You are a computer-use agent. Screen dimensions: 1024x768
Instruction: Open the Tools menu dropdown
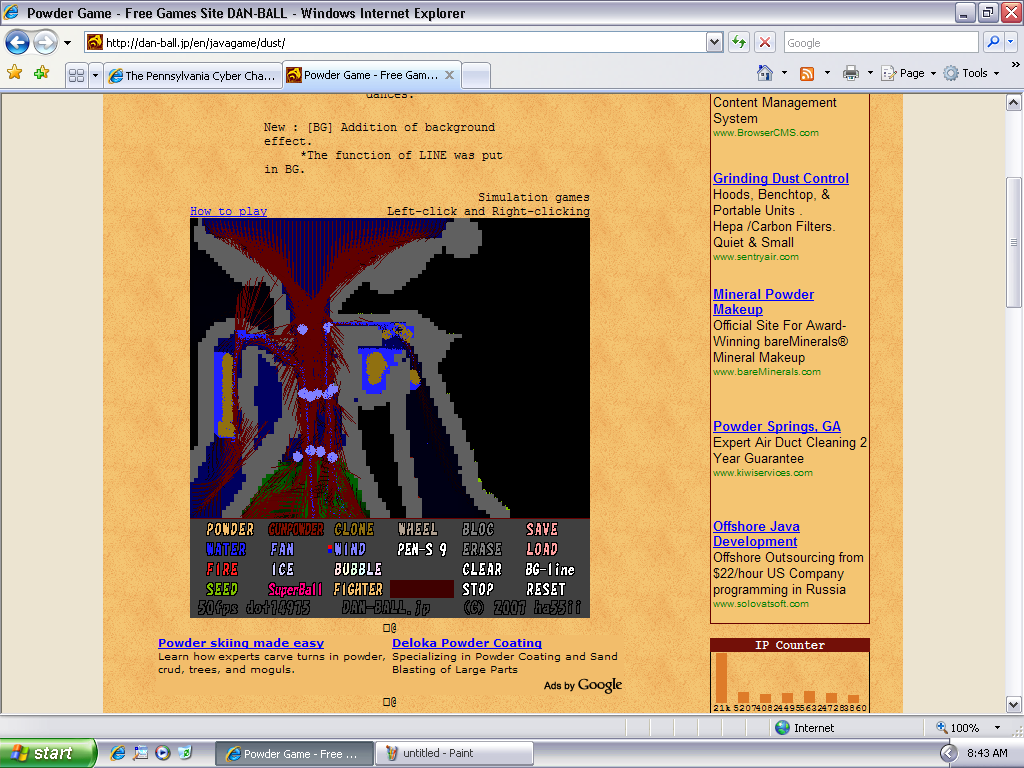(x=973, y=73)
